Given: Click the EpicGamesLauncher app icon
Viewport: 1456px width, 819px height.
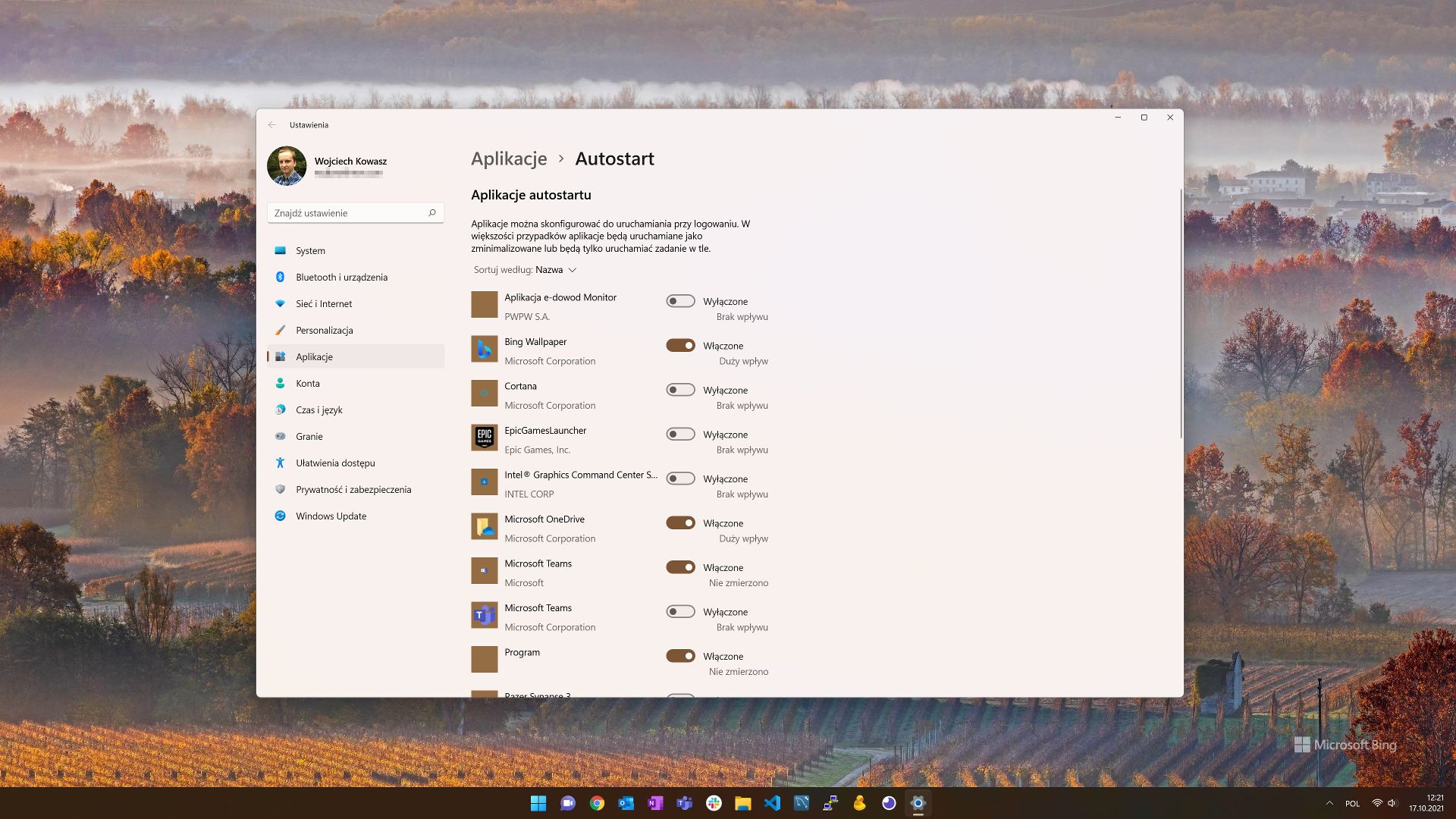Looking at the screenshot, I should tap(484, 438).
